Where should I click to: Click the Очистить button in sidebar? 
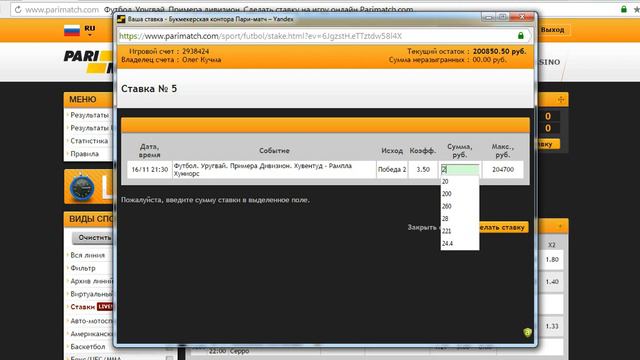point(93,238)
